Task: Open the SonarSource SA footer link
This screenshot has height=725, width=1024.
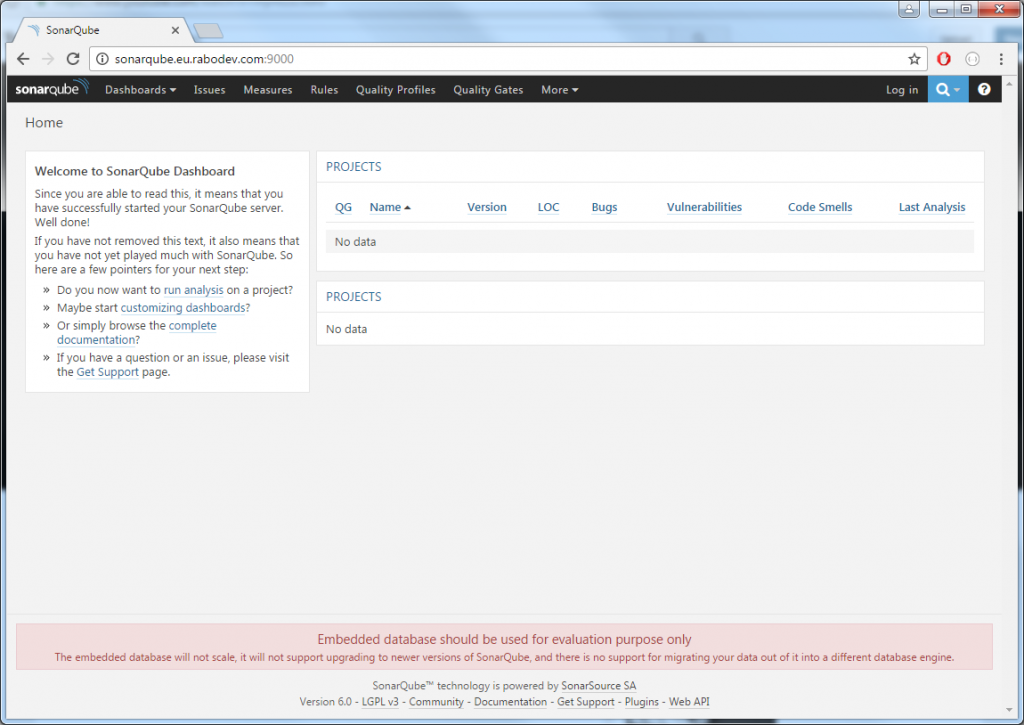Action: tap(598, 686)
